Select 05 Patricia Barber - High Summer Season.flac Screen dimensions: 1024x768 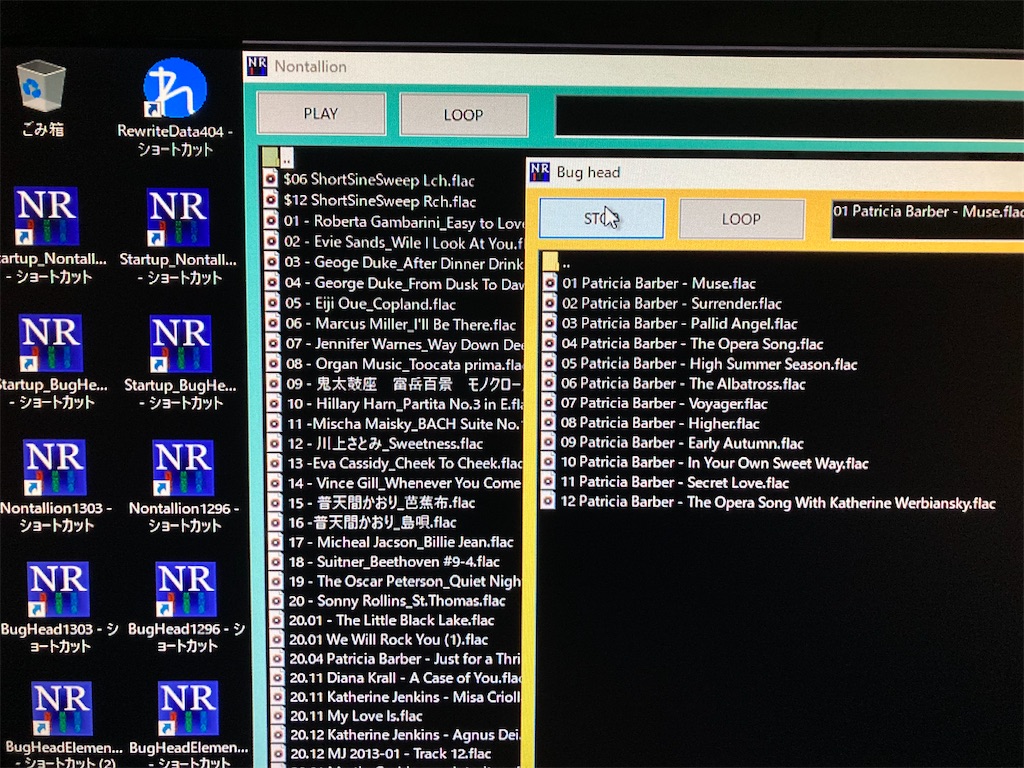(x=709, y=364)
